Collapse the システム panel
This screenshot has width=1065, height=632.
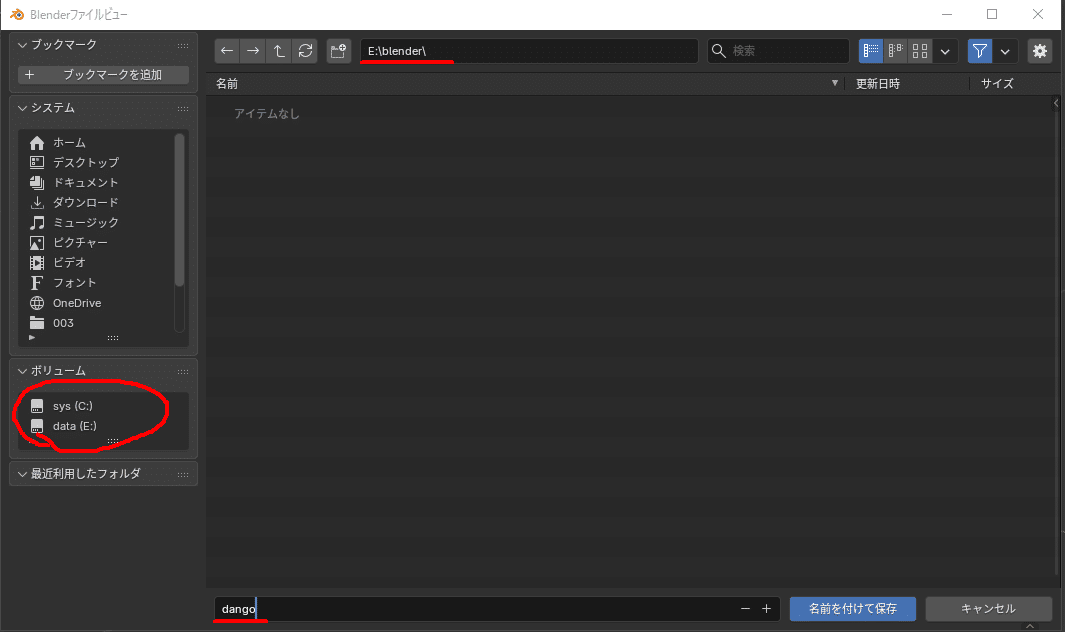[23, 108]
